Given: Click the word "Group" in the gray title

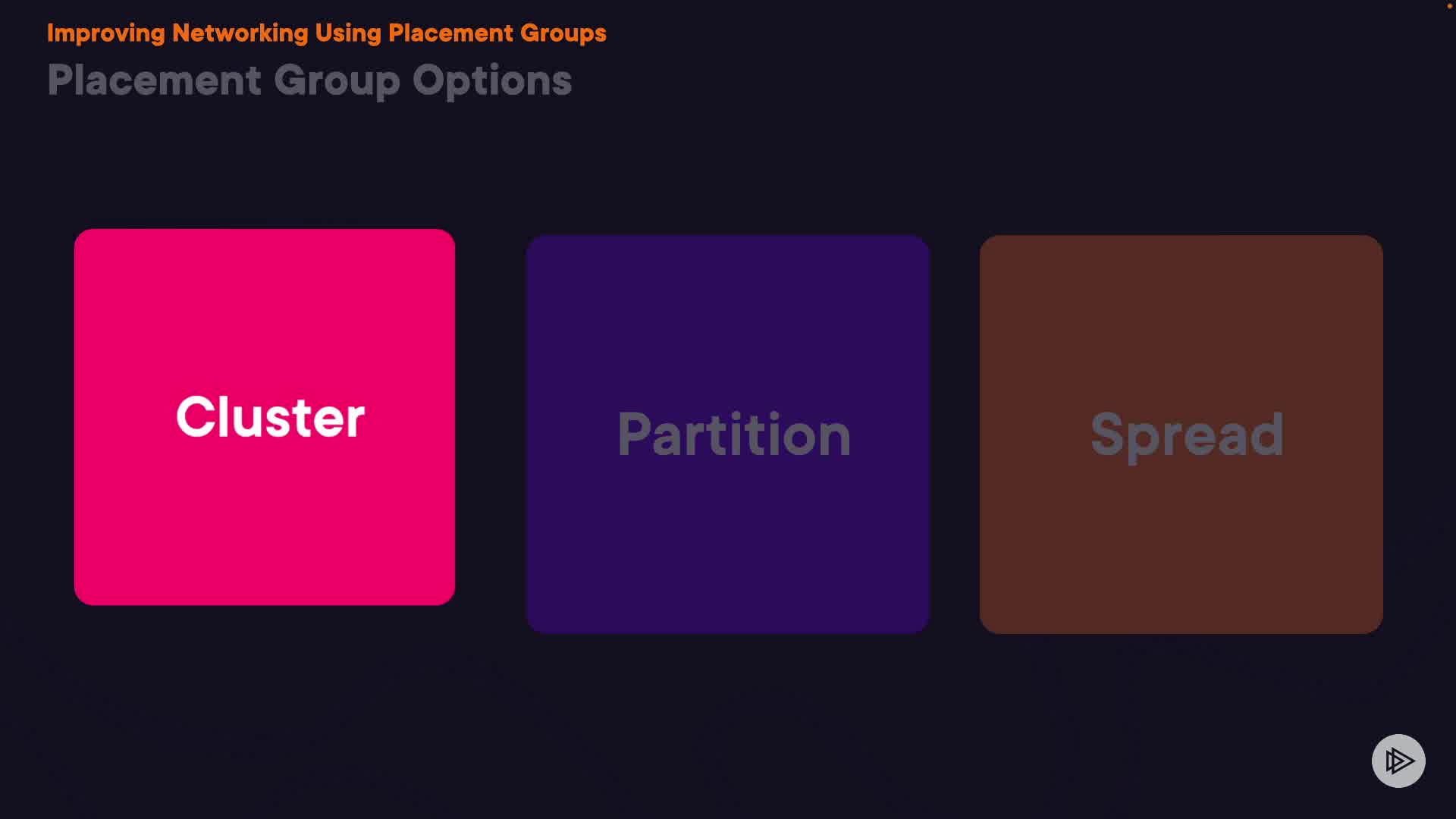Looking at the screenshot, I should pos(337,80).
